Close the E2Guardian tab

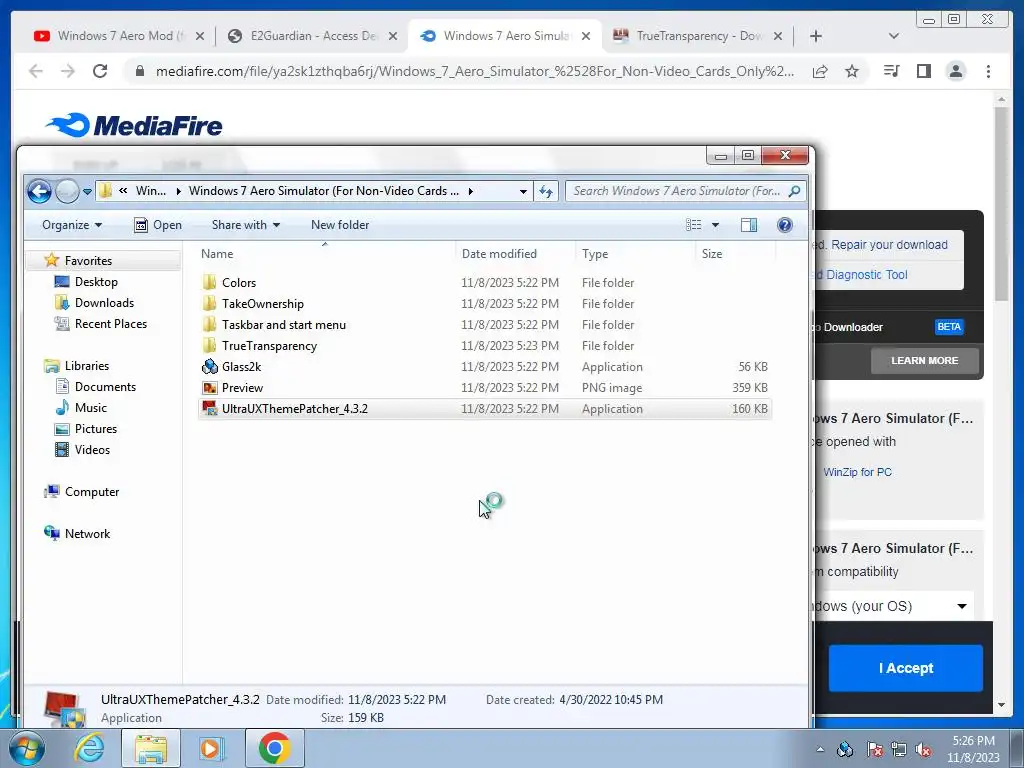click(x=392, y=36)
